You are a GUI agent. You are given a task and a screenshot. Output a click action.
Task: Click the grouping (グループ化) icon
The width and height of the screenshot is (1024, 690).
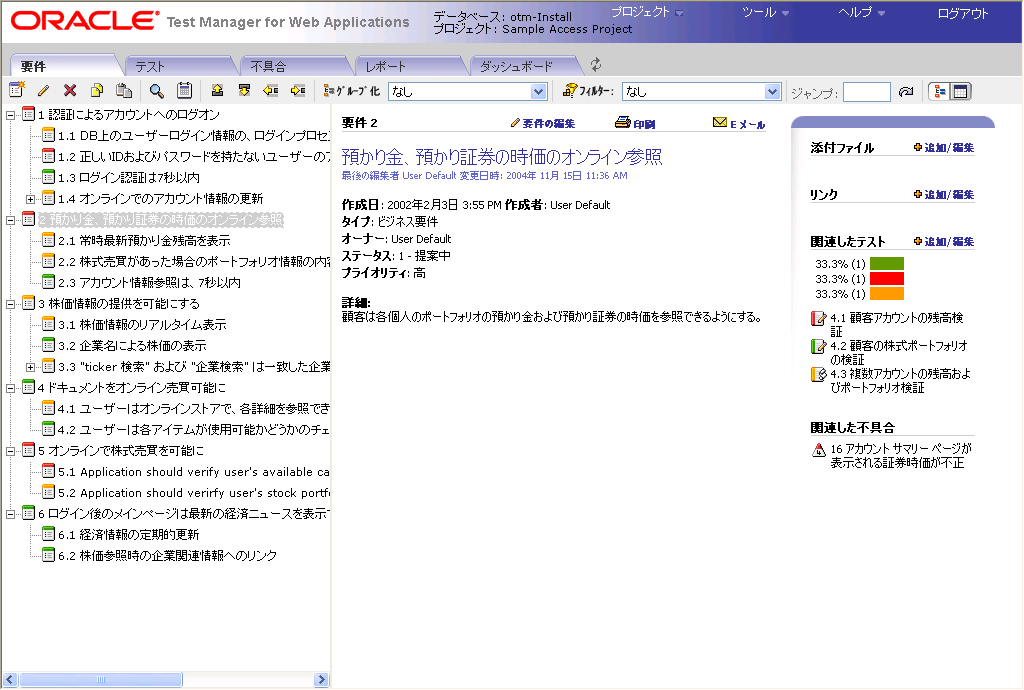pyautogui.click(x=329, y=91)
